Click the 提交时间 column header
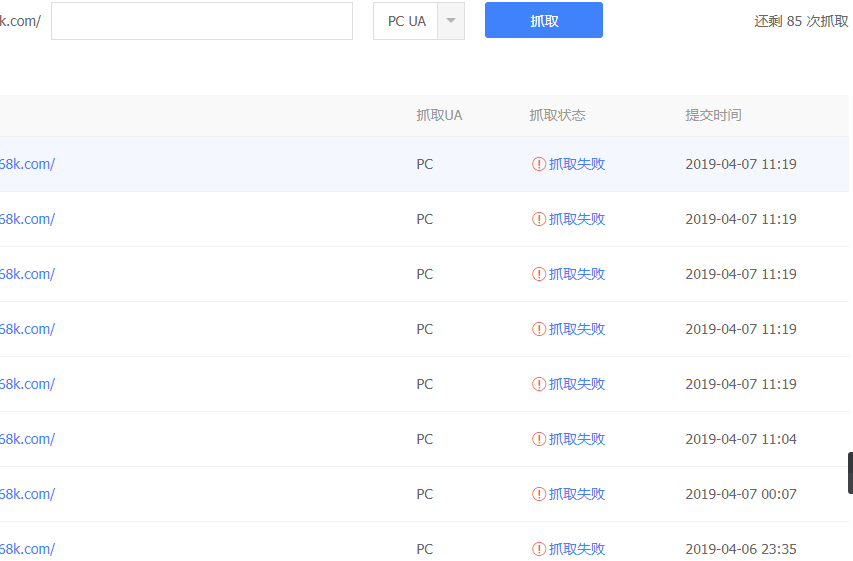This screenshot has width=853, height=561. (713, 115)
